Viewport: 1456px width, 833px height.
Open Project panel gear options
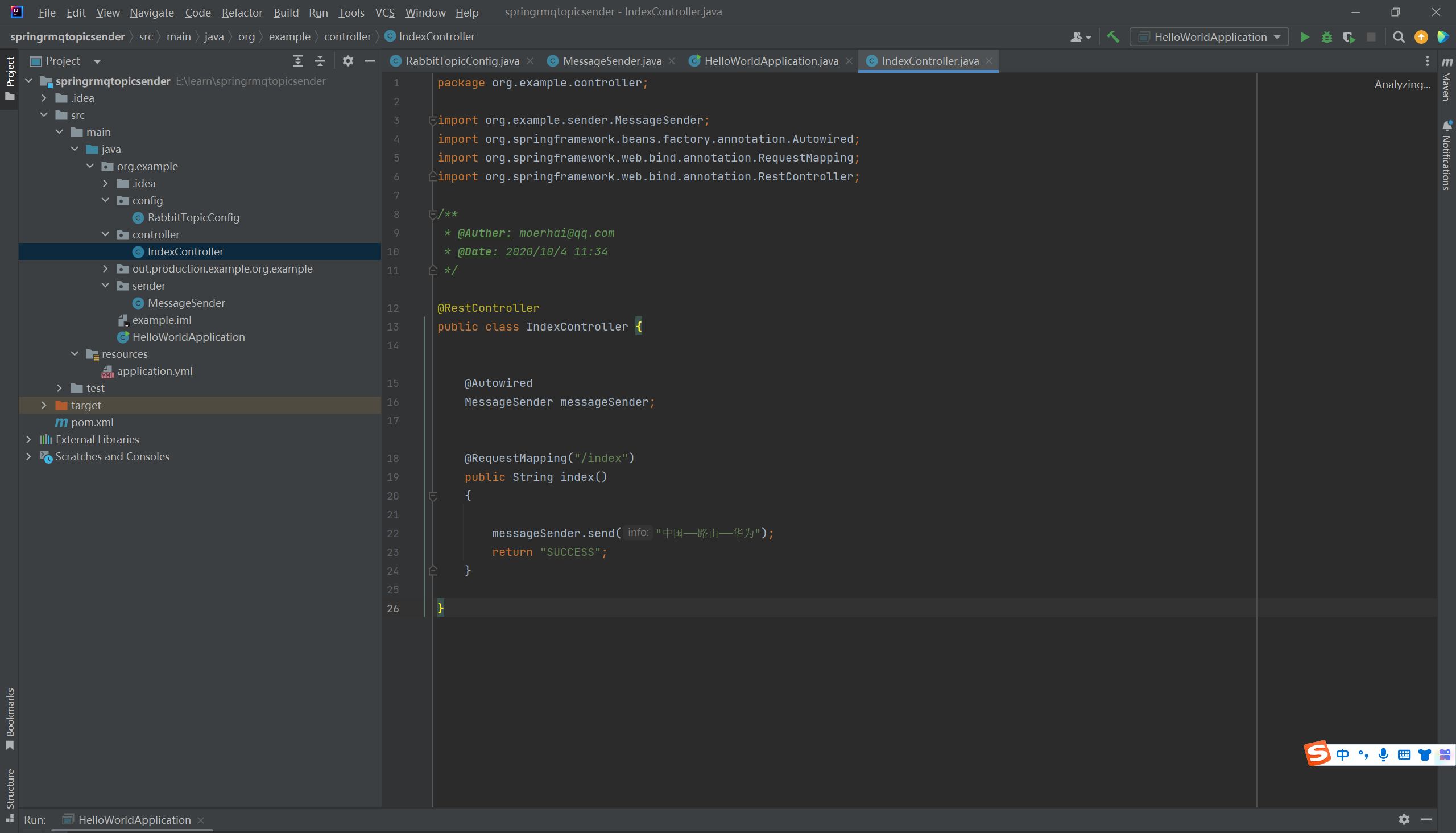[x=348, y=61]
